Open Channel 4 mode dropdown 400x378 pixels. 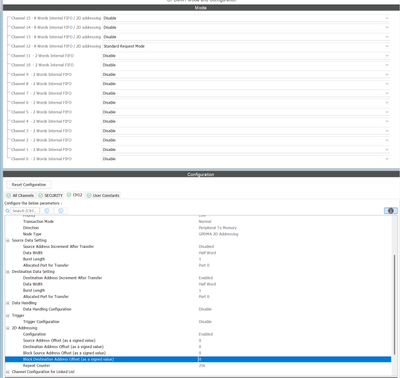tap(246, 121)
